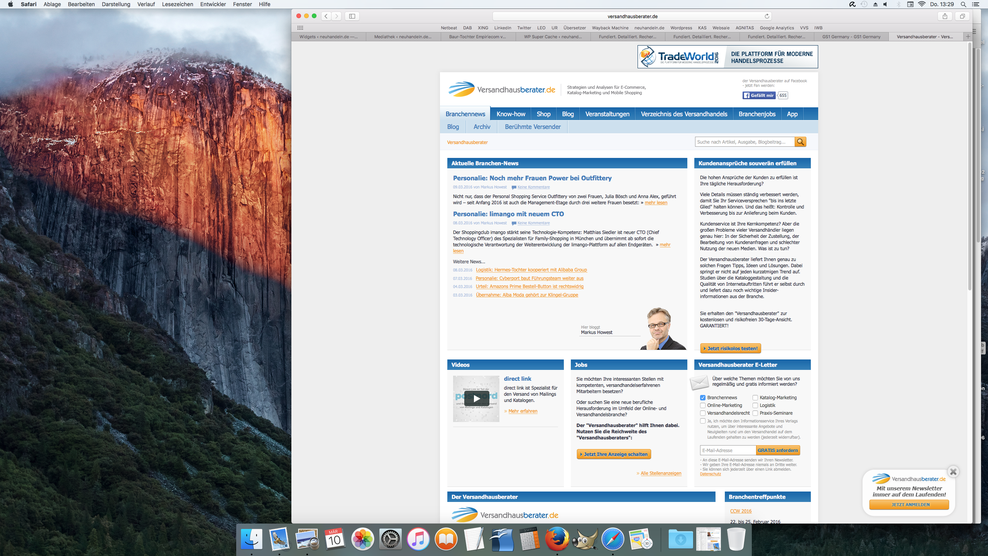Check the Online-Marketing checkbox

coord(703,405)
